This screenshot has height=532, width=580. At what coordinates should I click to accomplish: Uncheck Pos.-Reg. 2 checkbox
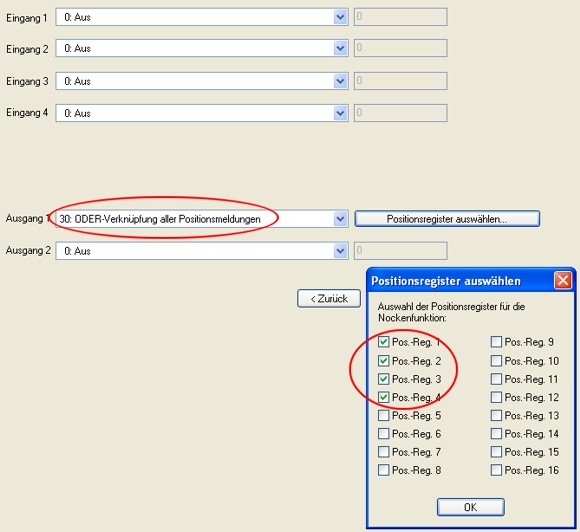coord(384,360)
